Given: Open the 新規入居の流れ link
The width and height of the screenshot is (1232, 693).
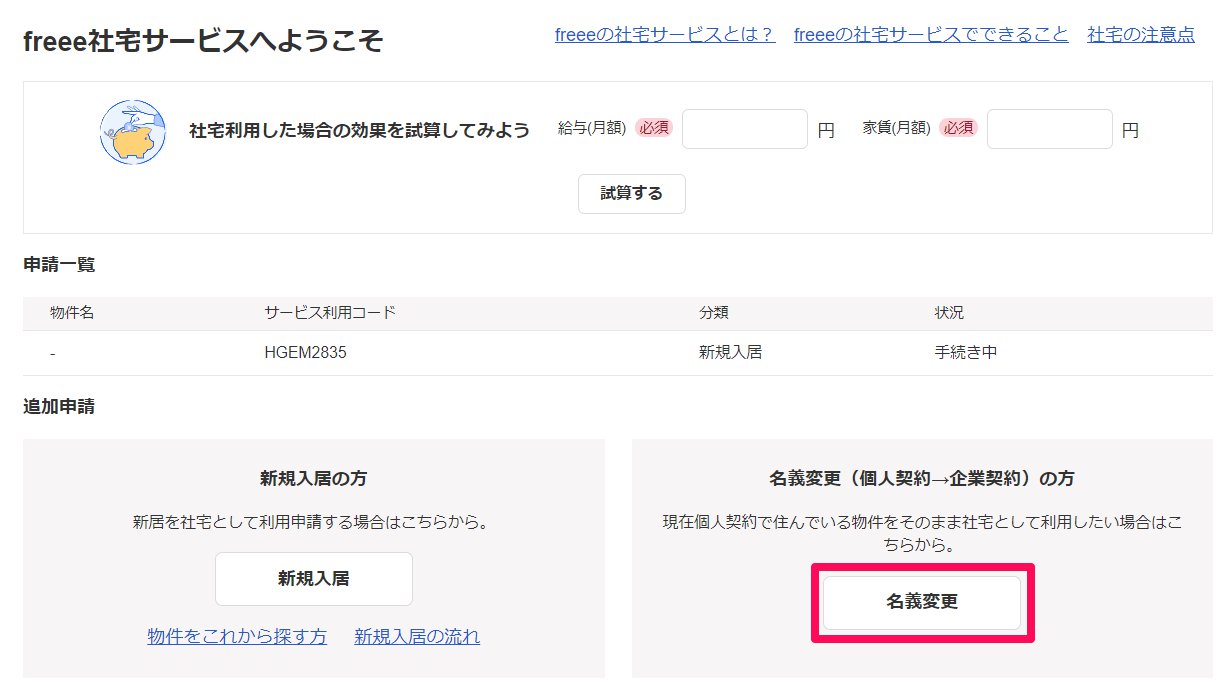Looking at the screenshot, I should (417, 637).
